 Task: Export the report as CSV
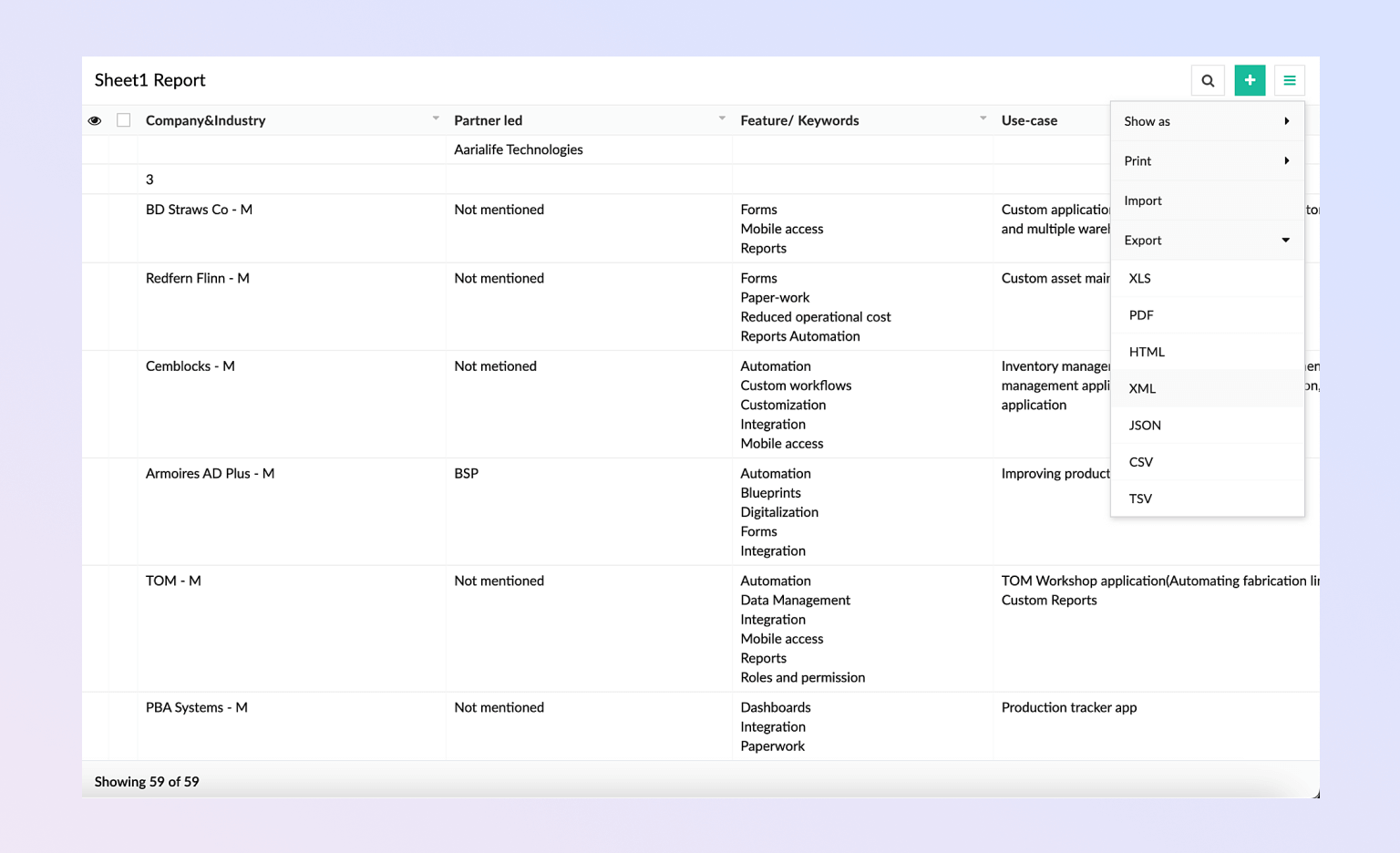(1141, 462)
